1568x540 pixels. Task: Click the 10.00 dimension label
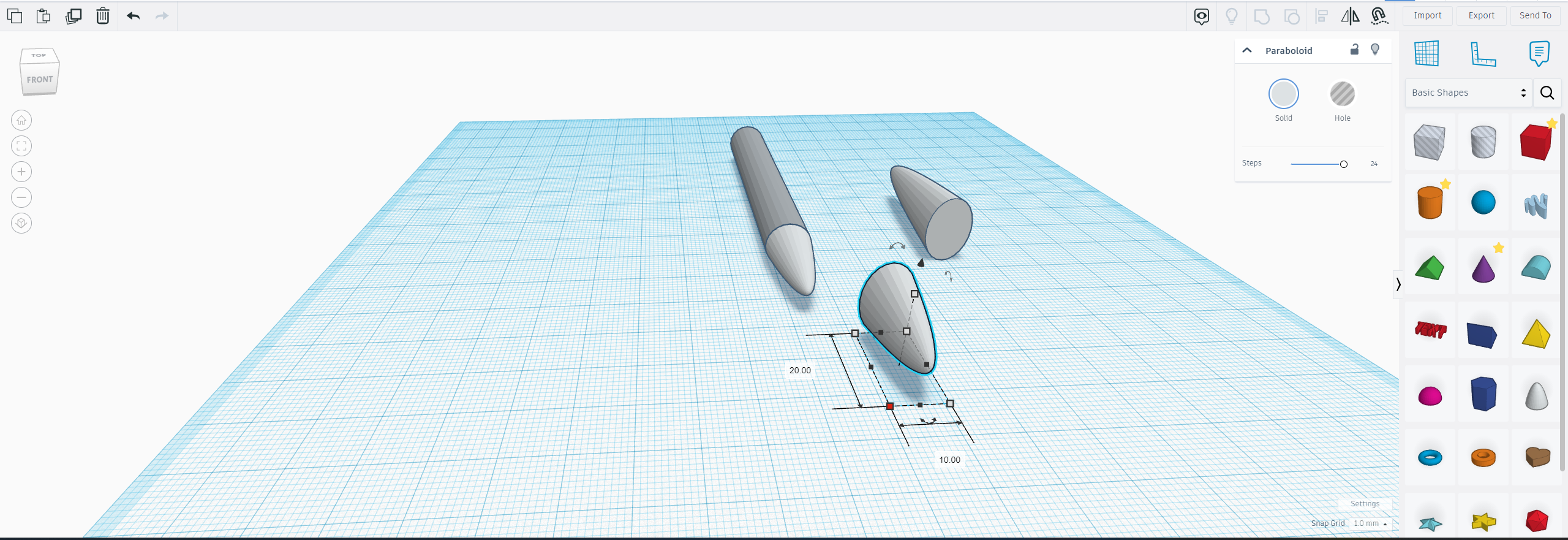coord(949,460)
